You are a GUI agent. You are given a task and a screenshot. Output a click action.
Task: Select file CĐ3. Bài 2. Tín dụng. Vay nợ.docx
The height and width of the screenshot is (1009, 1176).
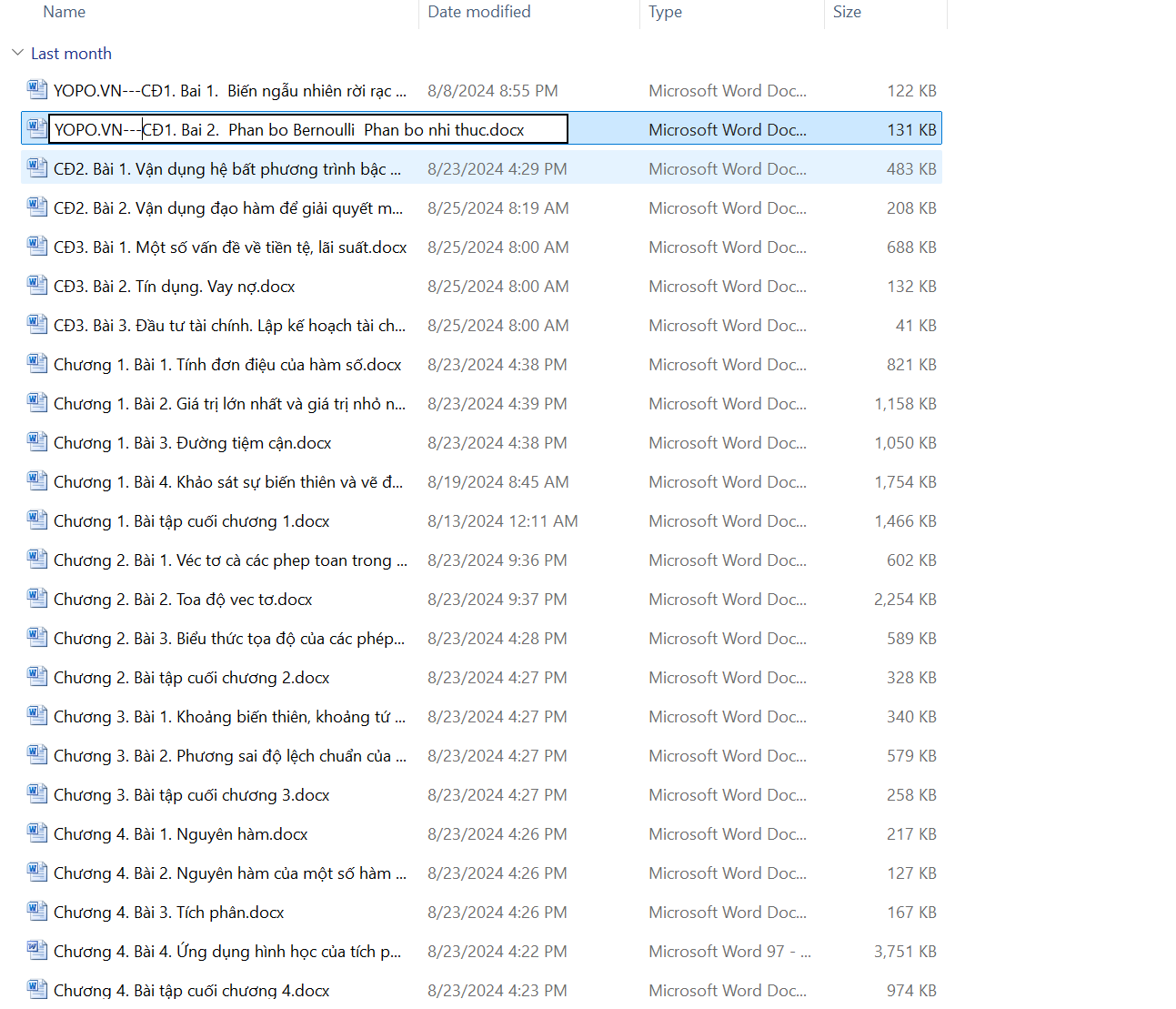(x=175, y=287)
